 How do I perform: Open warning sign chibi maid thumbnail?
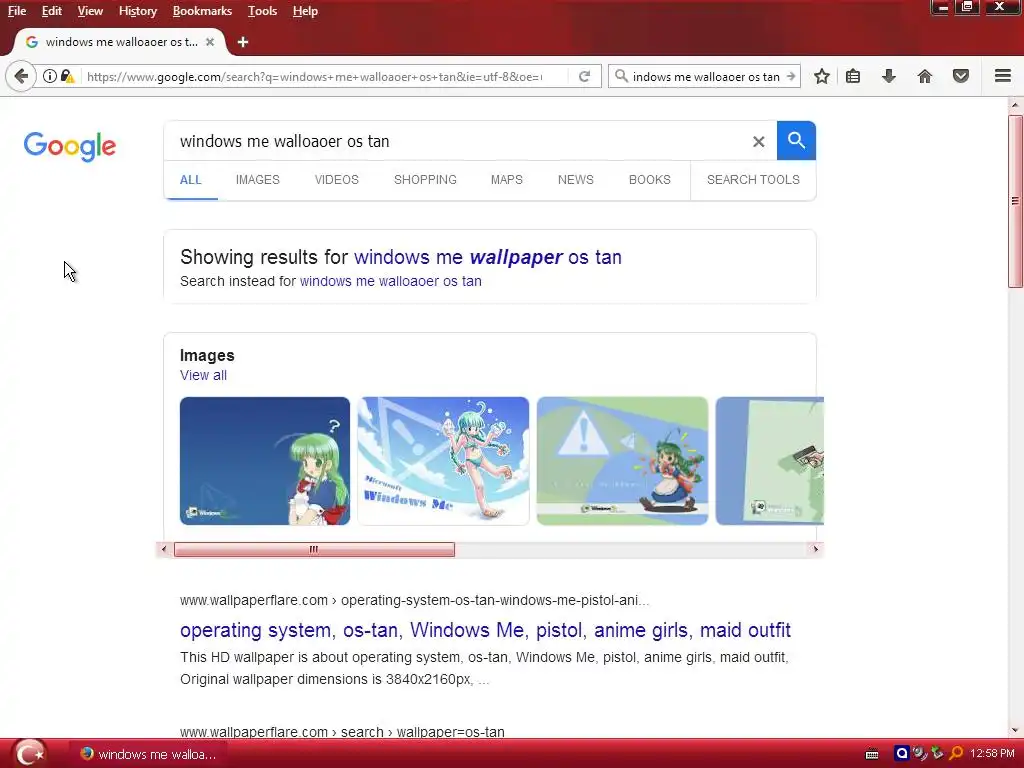(x=622, y=461)
